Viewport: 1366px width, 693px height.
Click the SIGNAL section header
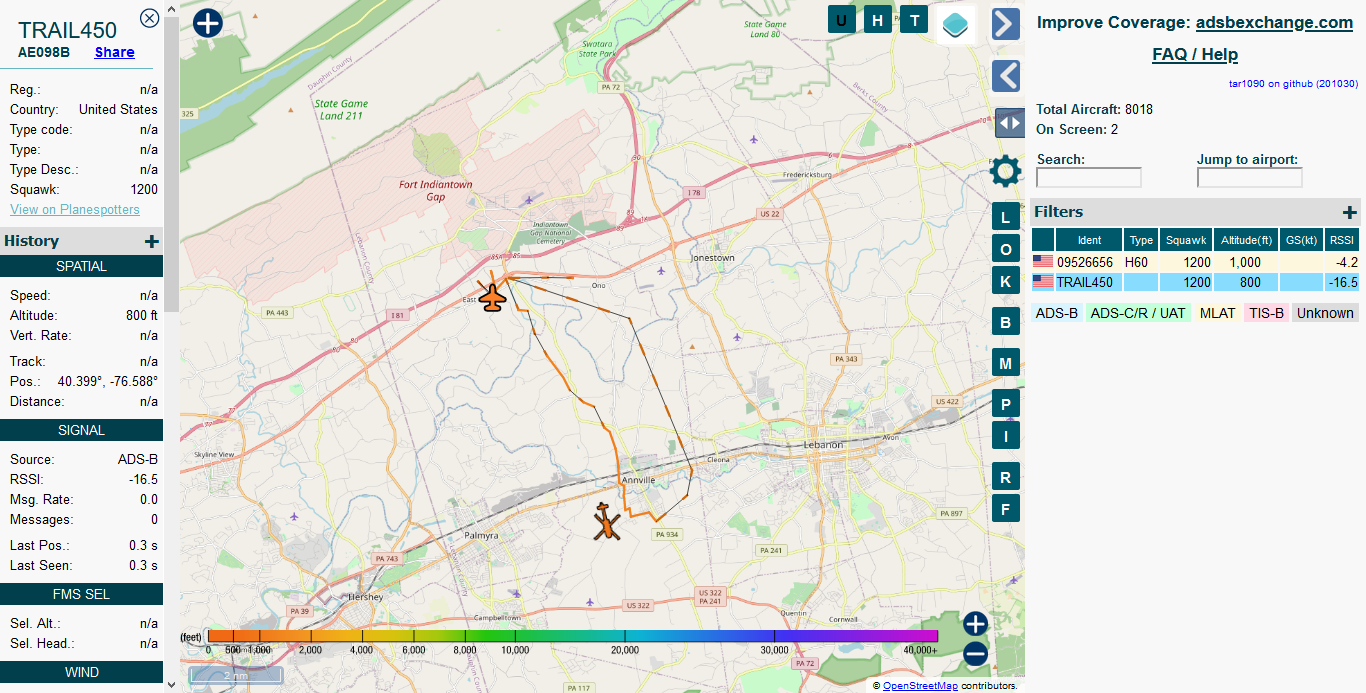tap(81, 430)
